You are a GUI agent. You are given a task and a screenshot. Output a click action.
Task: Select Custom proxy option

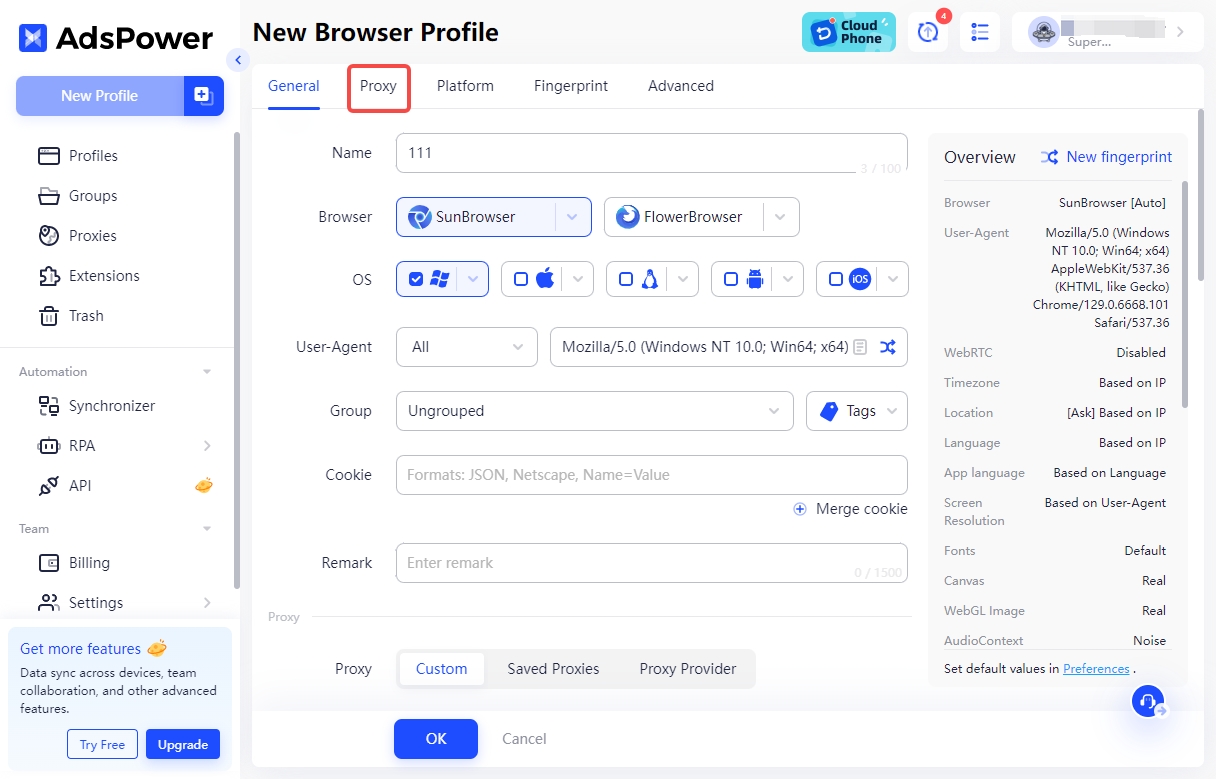(442, 669)
